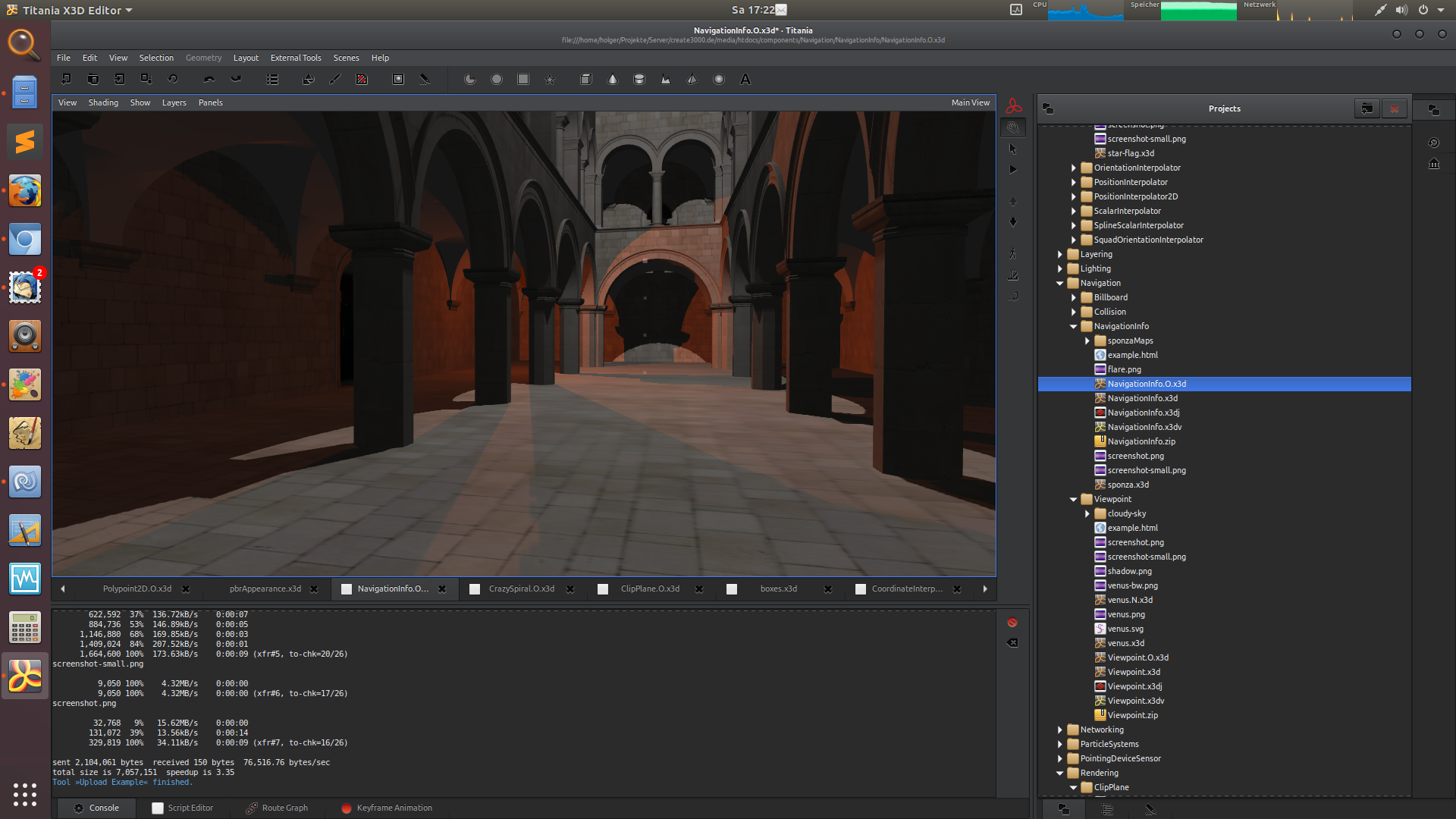
Task: Create a Box using the geometry toolbar
Action: [x=585, y=79]
